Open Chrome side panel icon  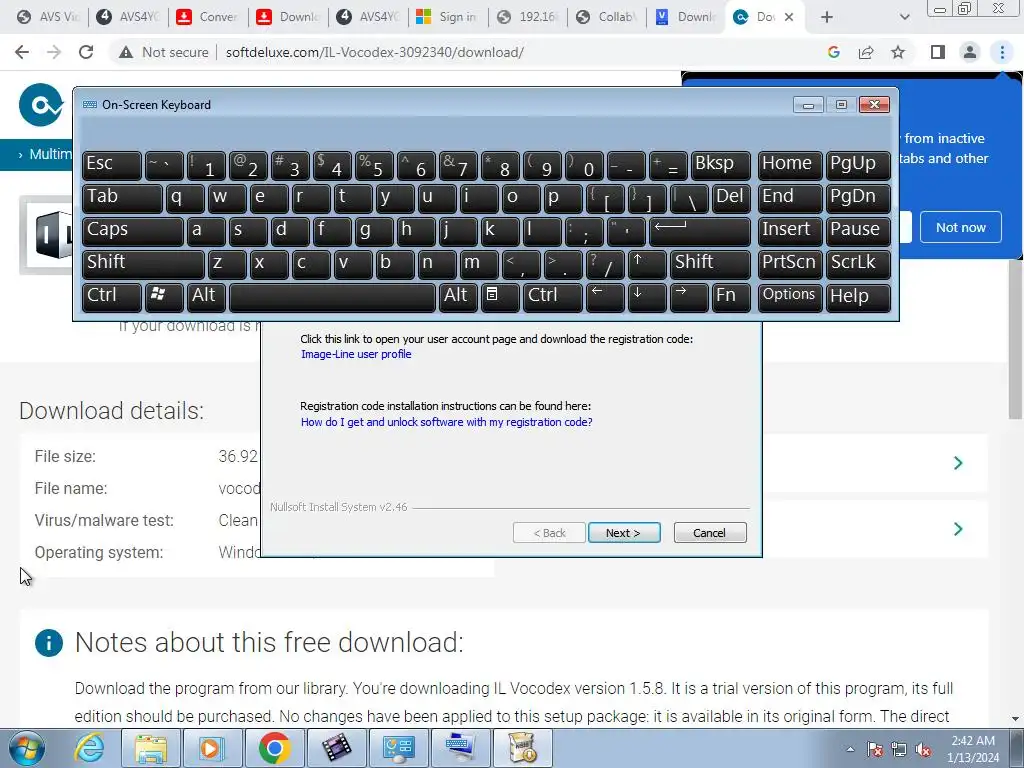pyautogui.click(x=938, y=52)
